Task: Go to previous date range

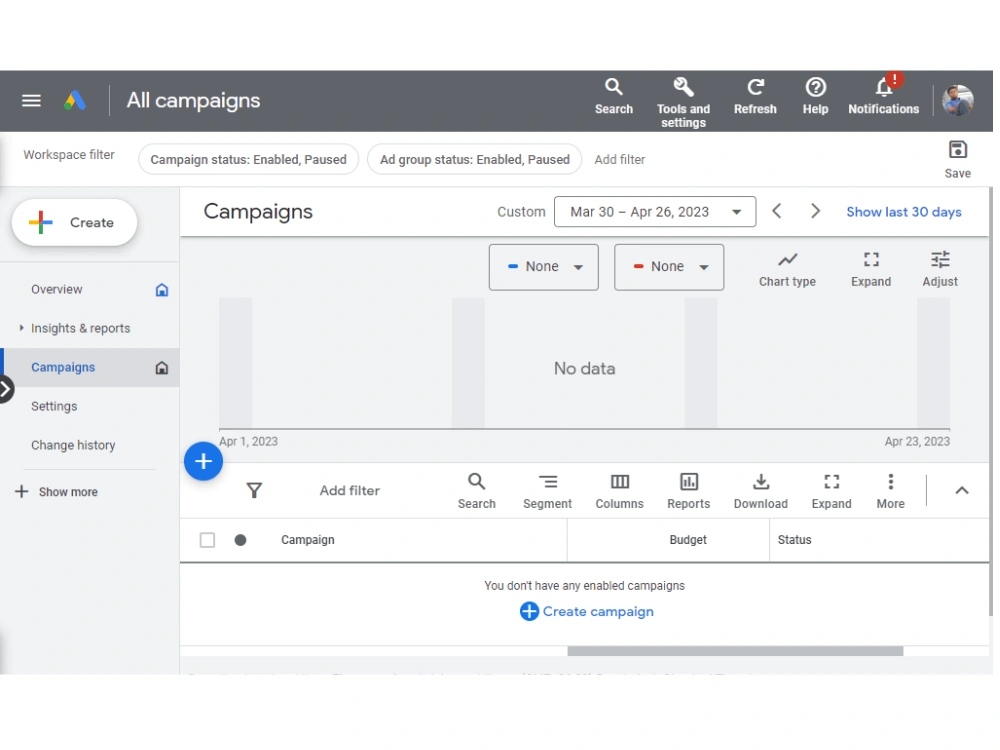Action: [x=776, y=211]
